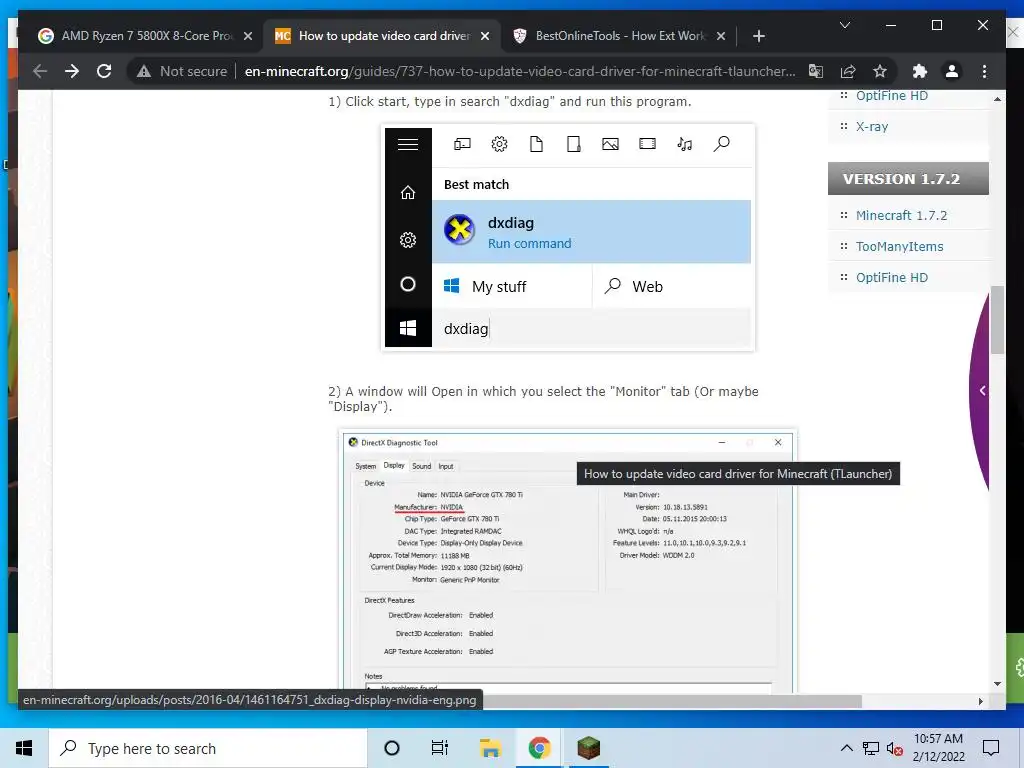The height and width of the screenshot is (768, 1024).
Task: Open a new tab with the plus button
Action: click(x=758, y=36)
